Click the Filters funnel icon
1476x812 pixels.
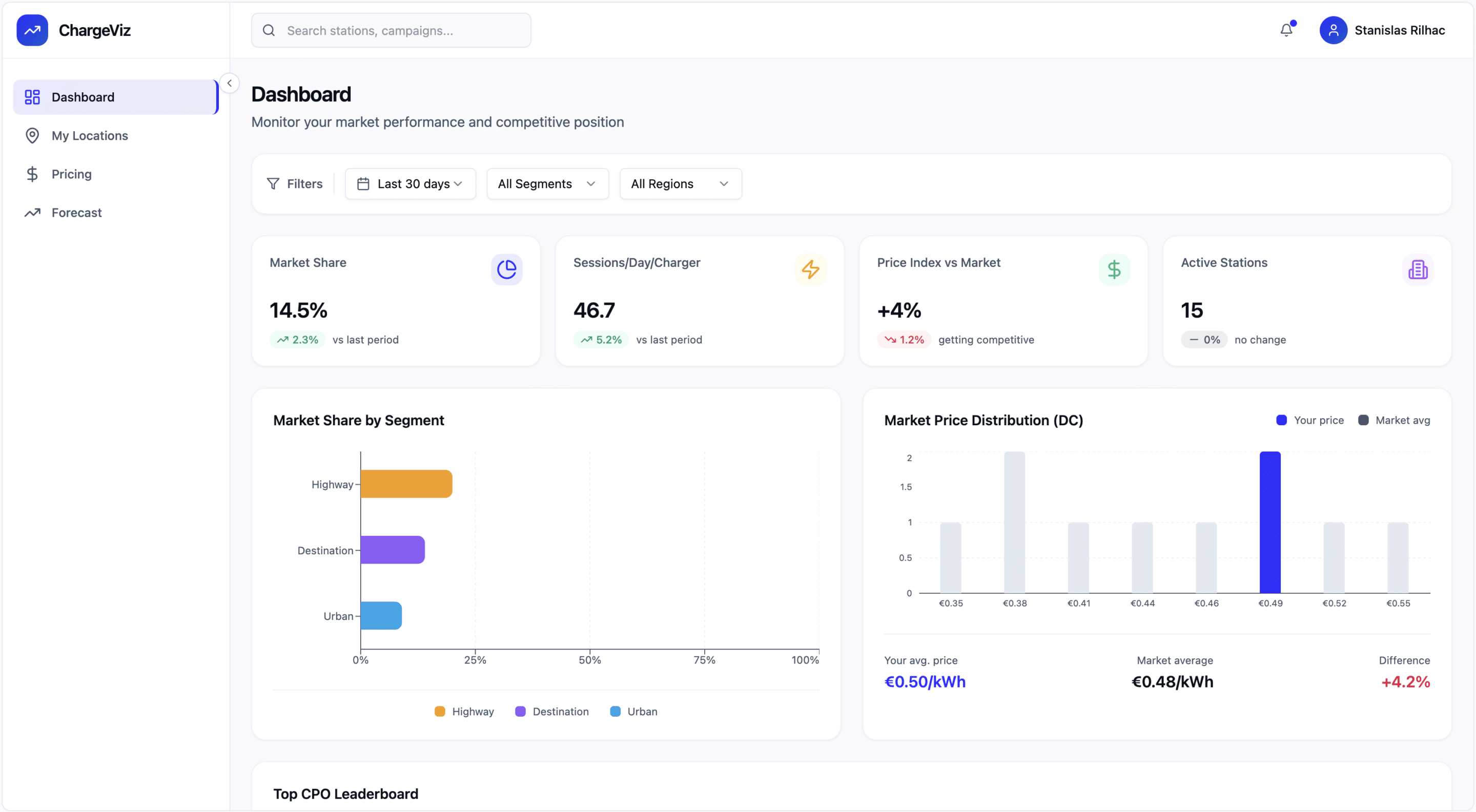pos(273,184)
